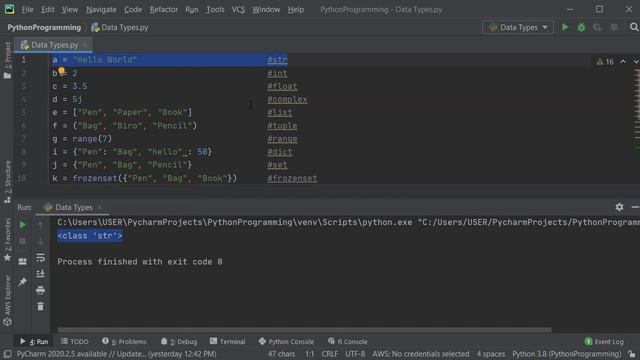Clear run output with the trash icon
The width and height of the screenshot is (640, 360).
coord(40,306)
